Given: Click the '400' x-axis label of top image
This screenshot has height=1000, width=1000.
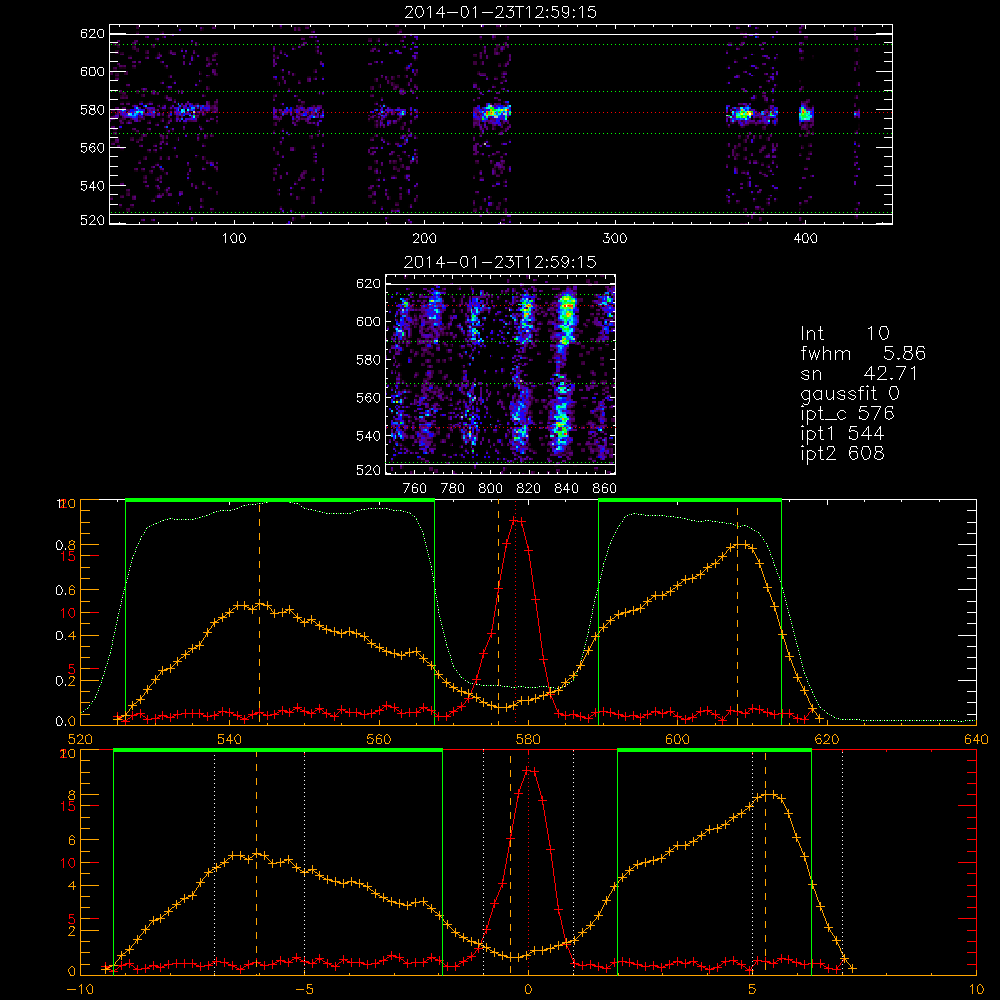Looking at the screenshot, I should coord(805,239).
